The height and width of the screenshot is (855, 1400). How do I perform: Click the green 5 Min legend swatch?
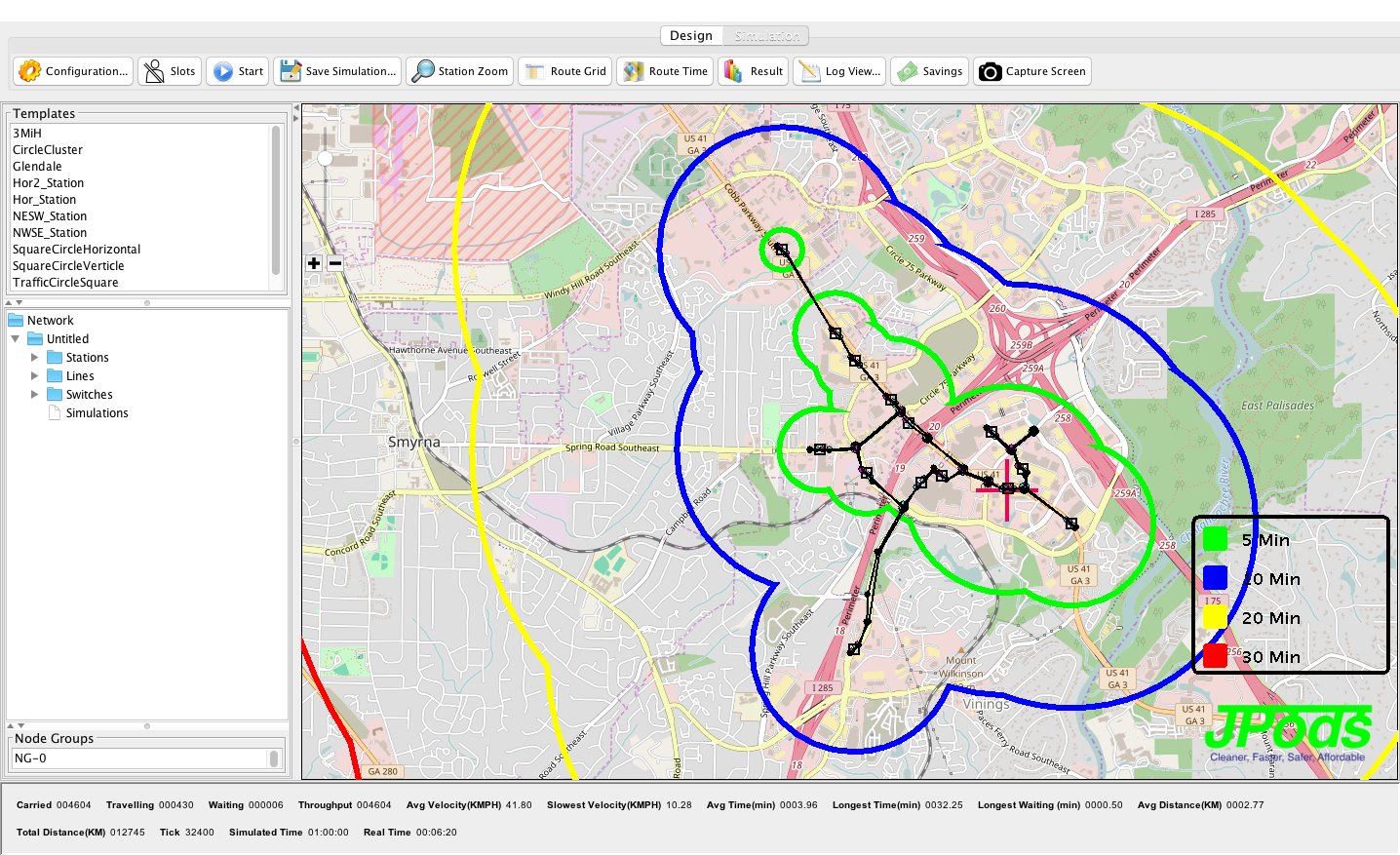[x=1215, y=539]
